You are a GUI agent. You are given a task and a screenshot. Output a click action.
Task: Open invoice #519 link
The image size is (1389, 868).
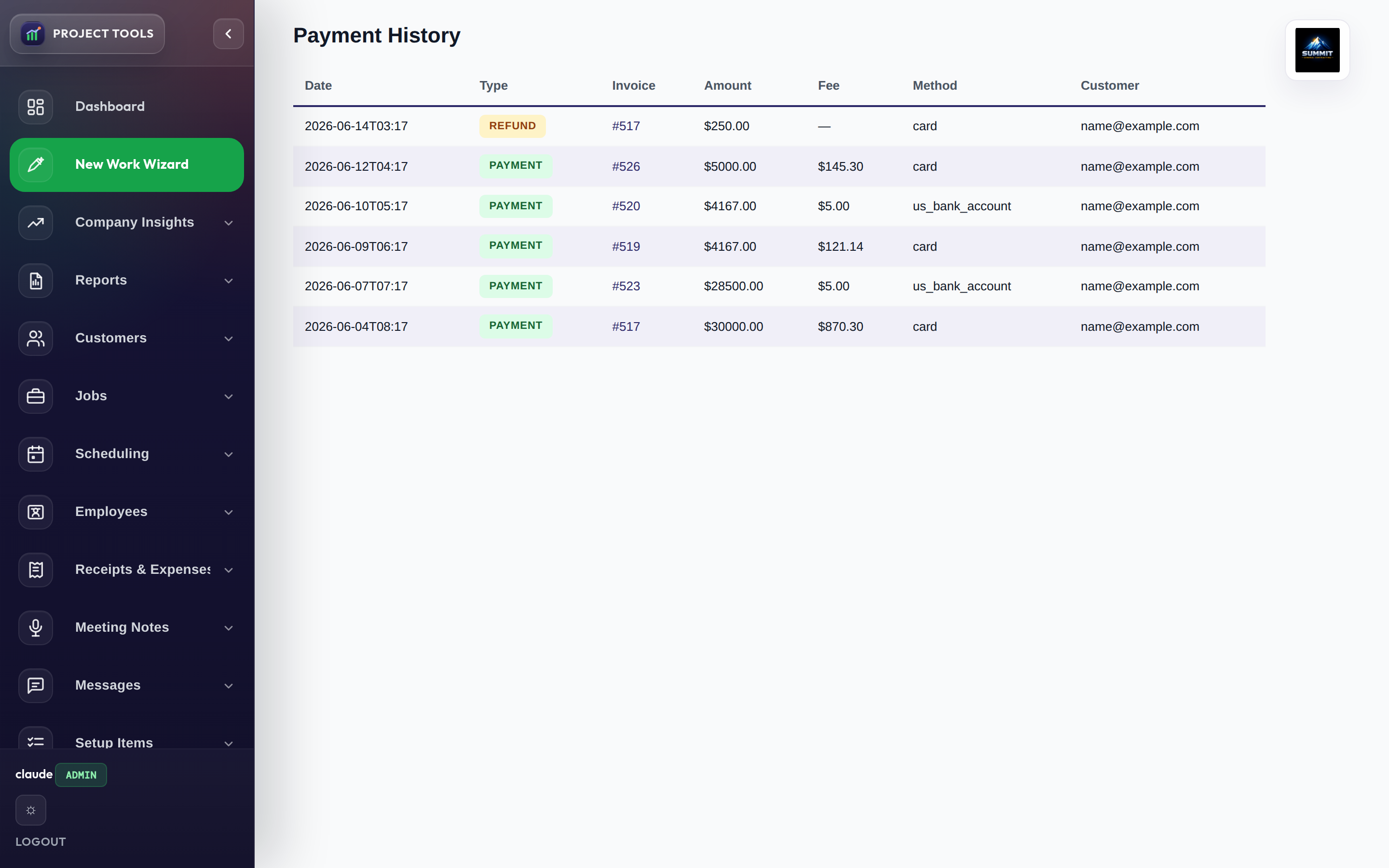pos(626,246)
